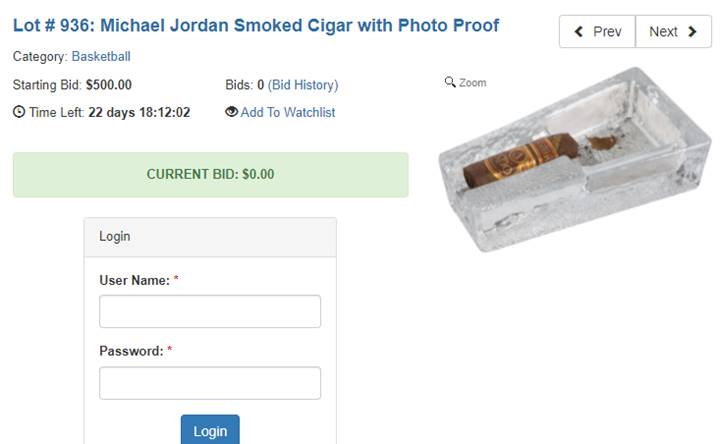Focus the Password input field
The height and width of the screenshot is (444, 720).
210,383
